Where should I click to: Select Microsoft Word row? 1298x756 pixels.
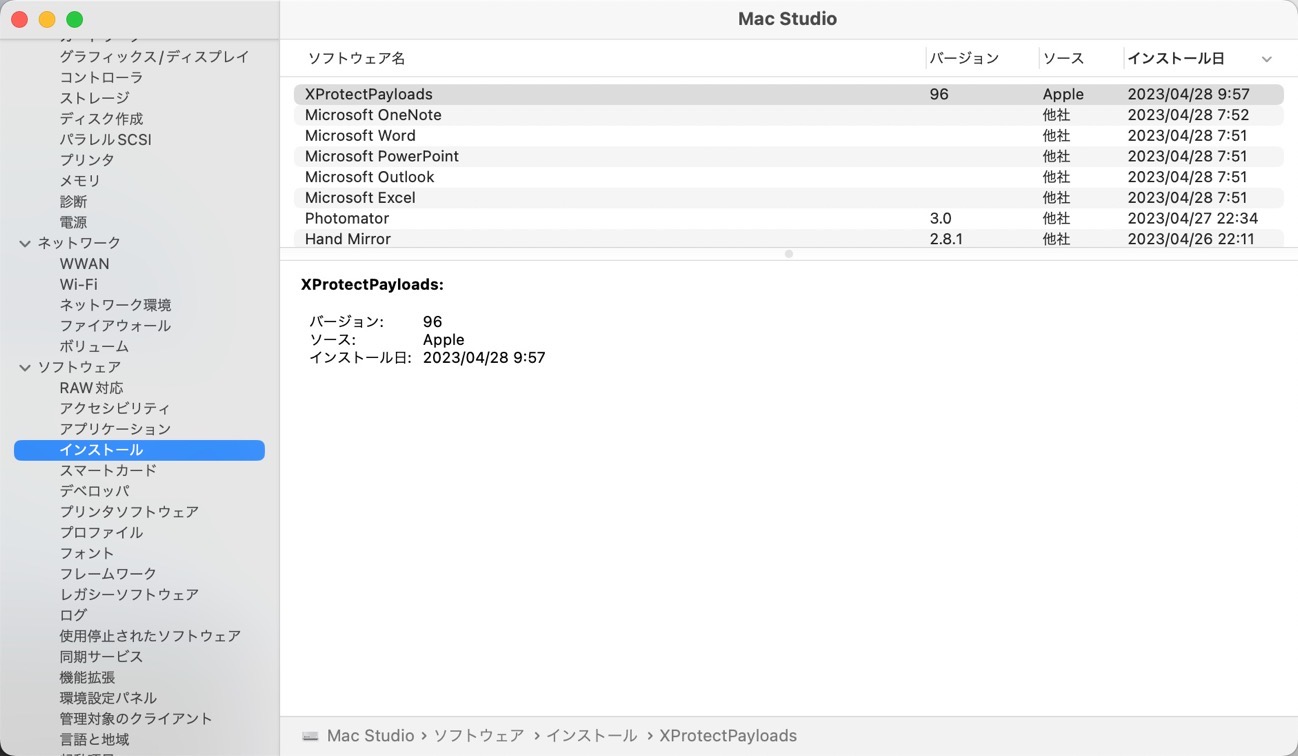pyautogui.click(x=788, y=136)
